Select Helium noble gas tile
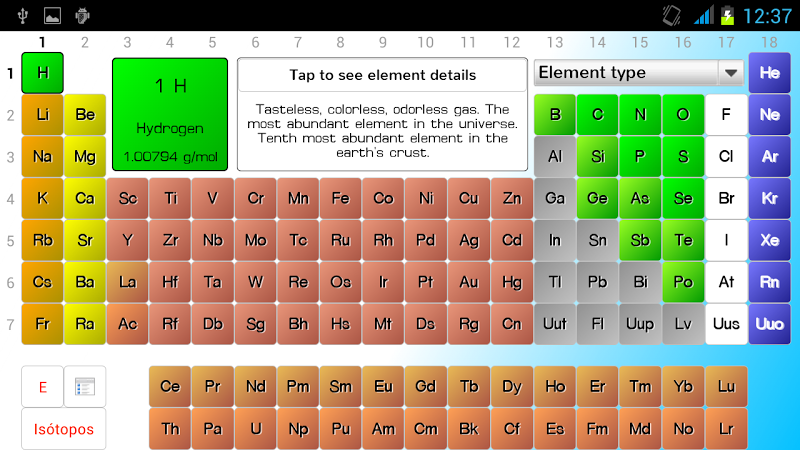The height and width of the screenshot is (450, 800). tap(769, 73)
